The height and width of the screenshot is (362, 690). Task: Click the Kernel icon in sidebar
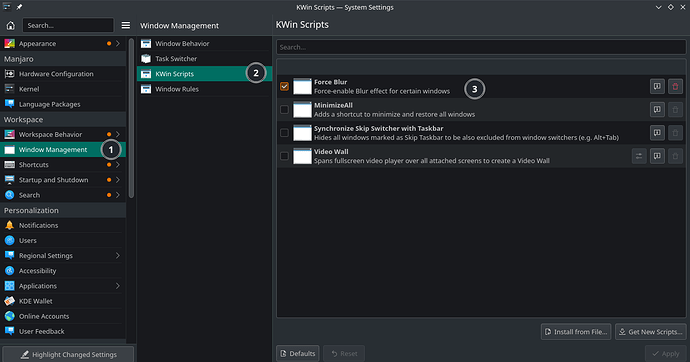pos(9,89)
